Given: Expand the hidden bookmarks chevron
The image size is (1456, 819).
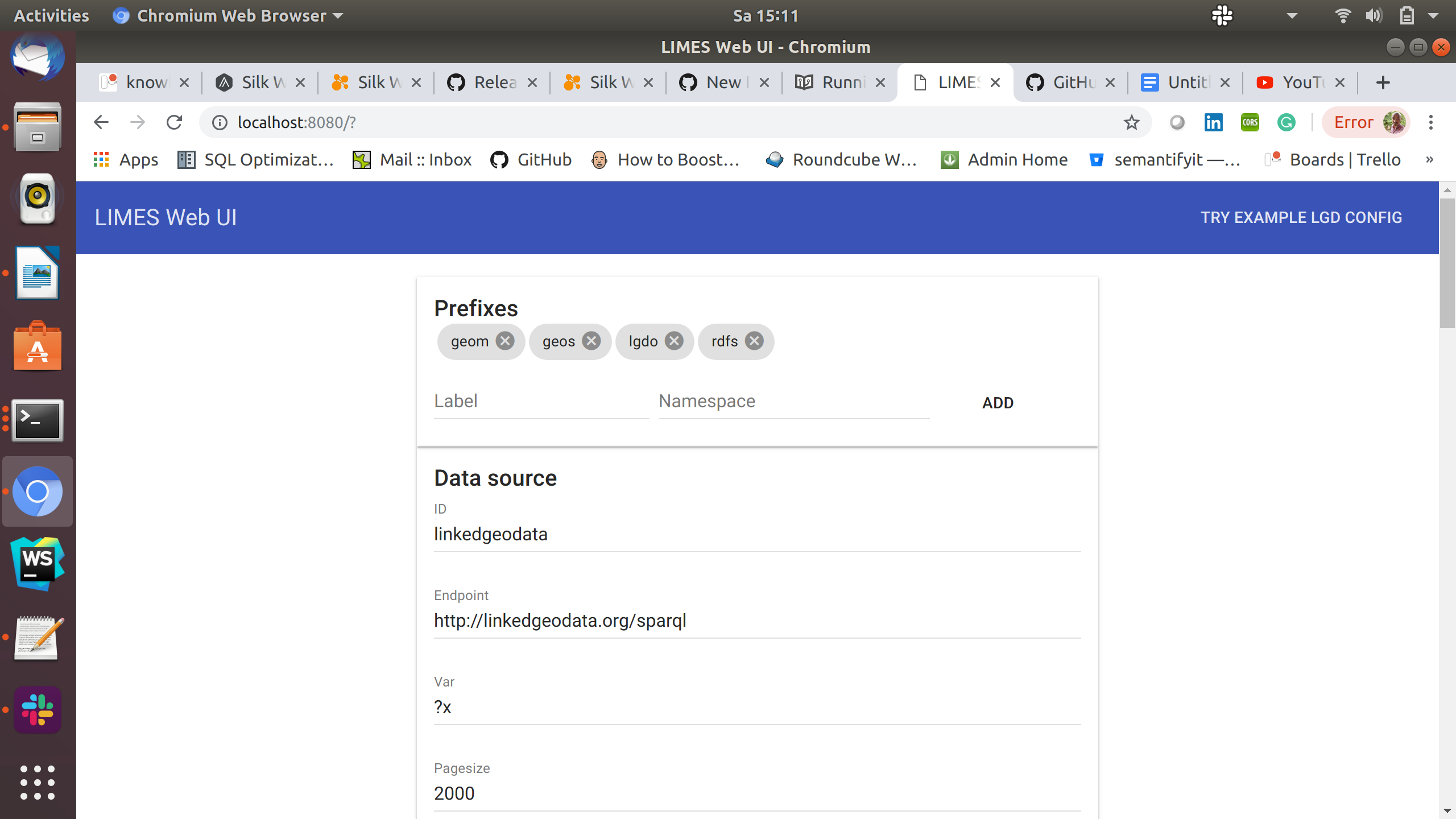Looking at the screenshot, I should pos(1429,160).
